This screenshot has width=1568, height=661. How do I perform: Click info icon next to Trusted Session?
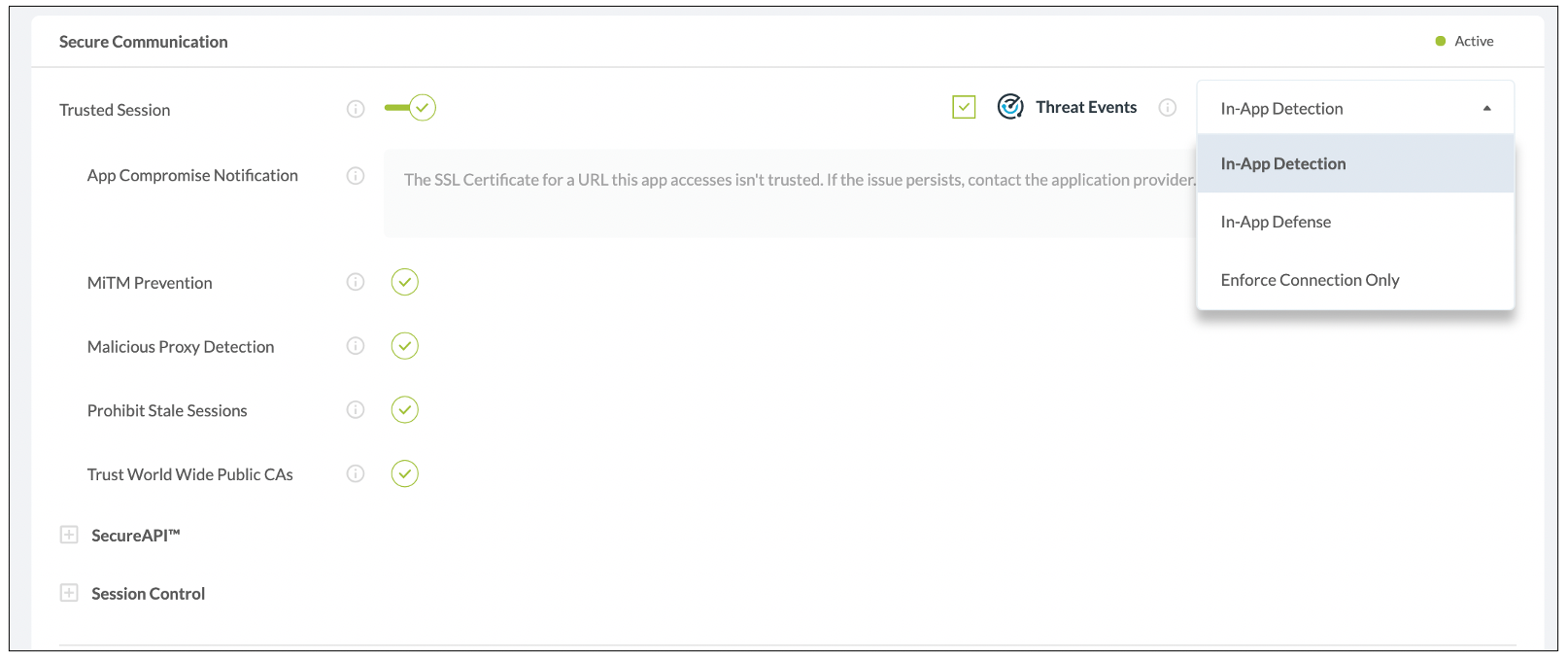[x=356, y=109]
